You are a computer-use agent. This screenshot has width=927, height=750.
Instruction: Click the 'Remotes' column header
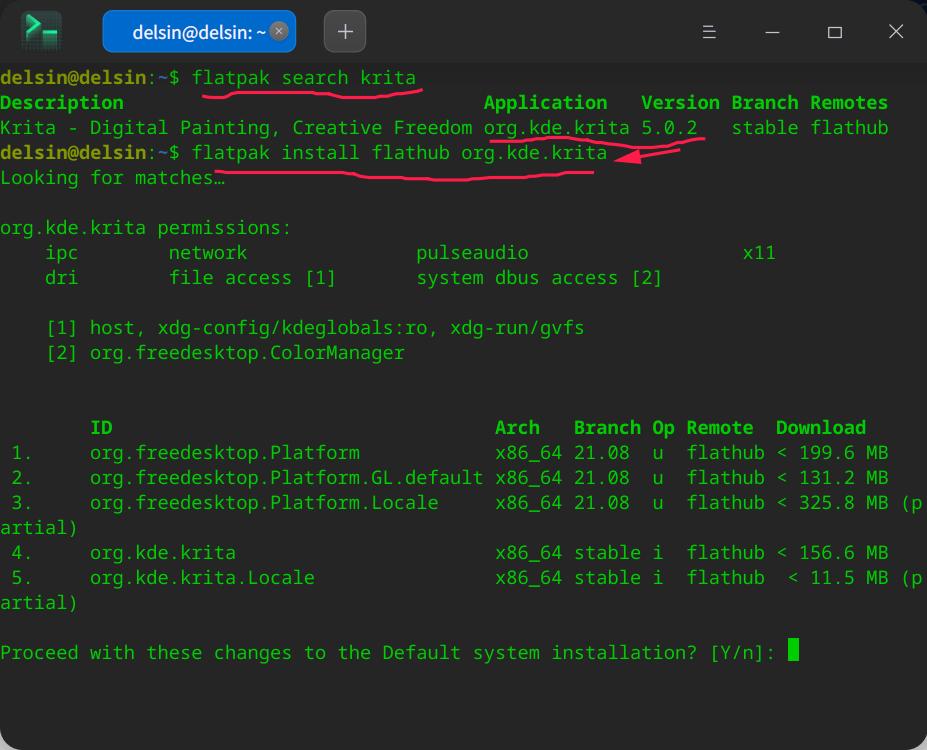pyautogui.click(x=848, y=103)
